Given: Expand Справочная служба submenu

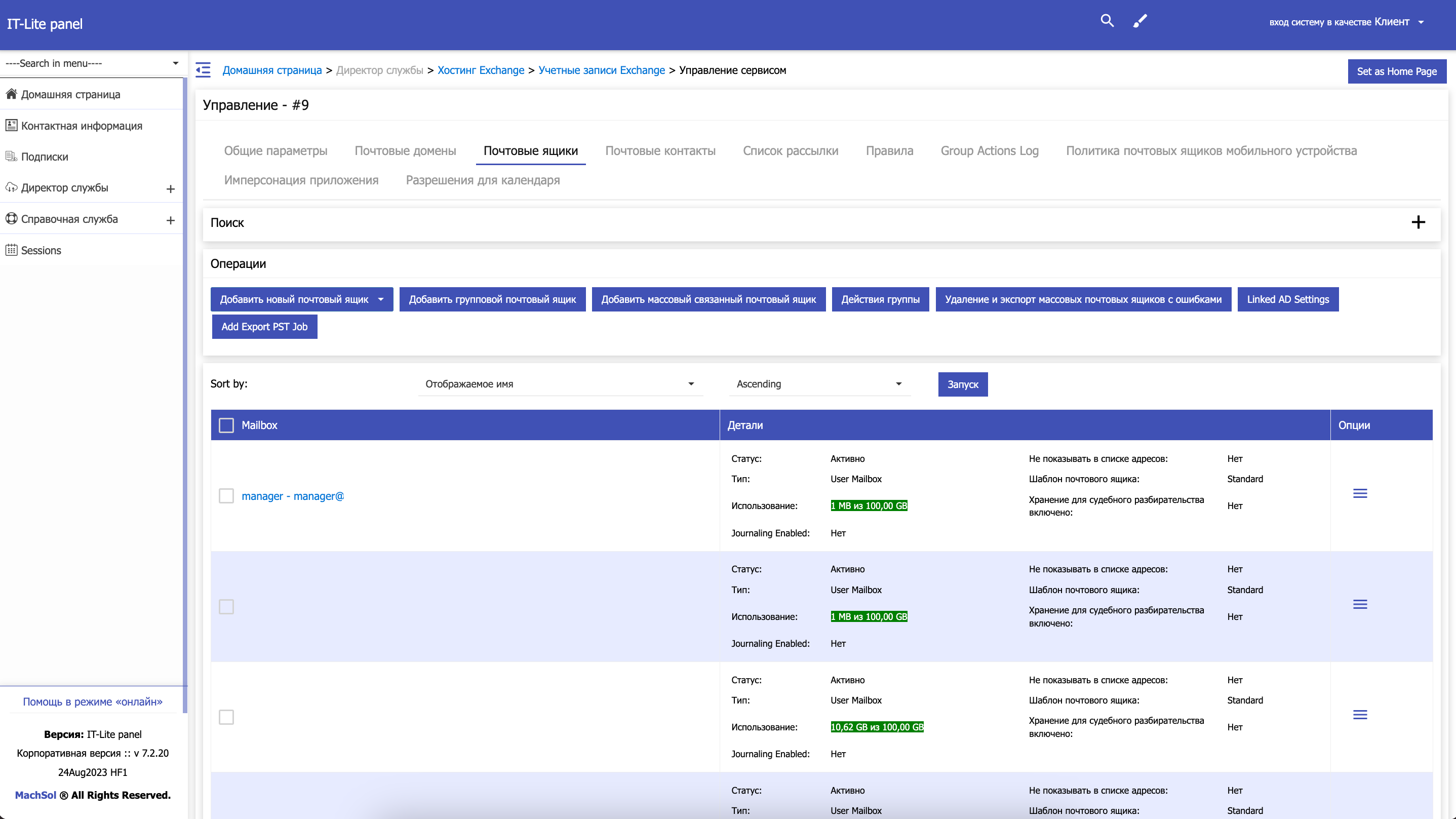Looking at the screenshot, I should [171, 220].
